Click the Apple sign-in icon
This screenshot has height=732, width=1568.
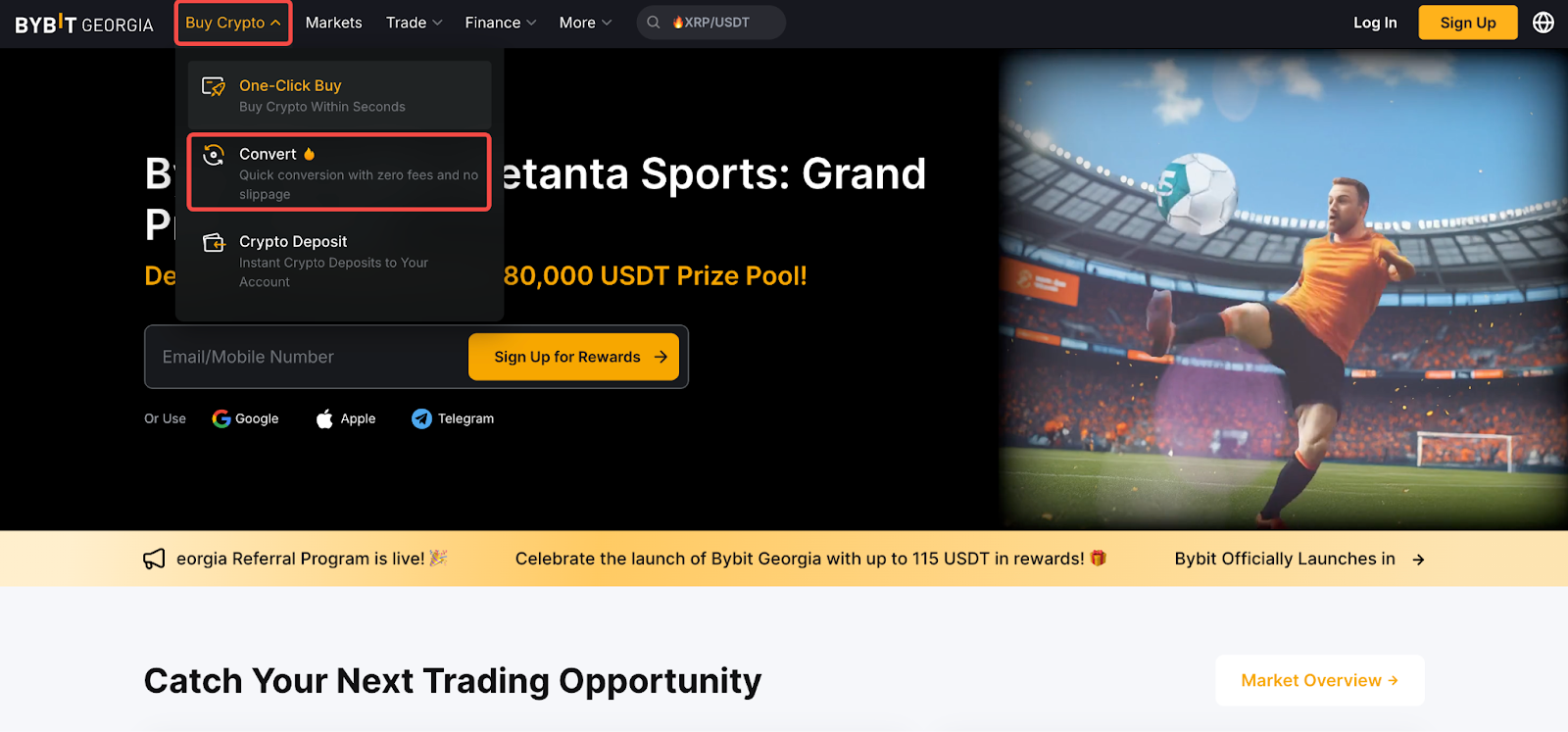point(324,418)
